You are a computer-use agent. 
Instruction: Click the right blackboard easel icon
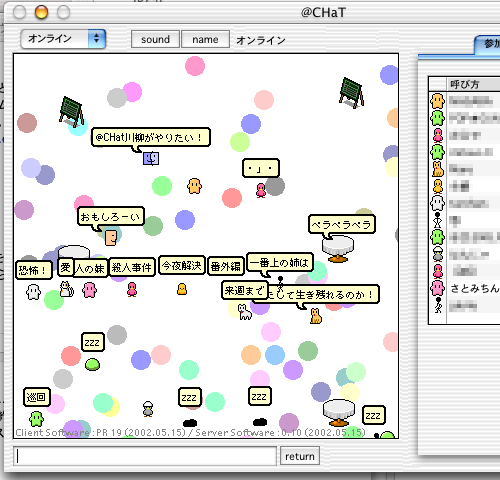coord(351,93)
